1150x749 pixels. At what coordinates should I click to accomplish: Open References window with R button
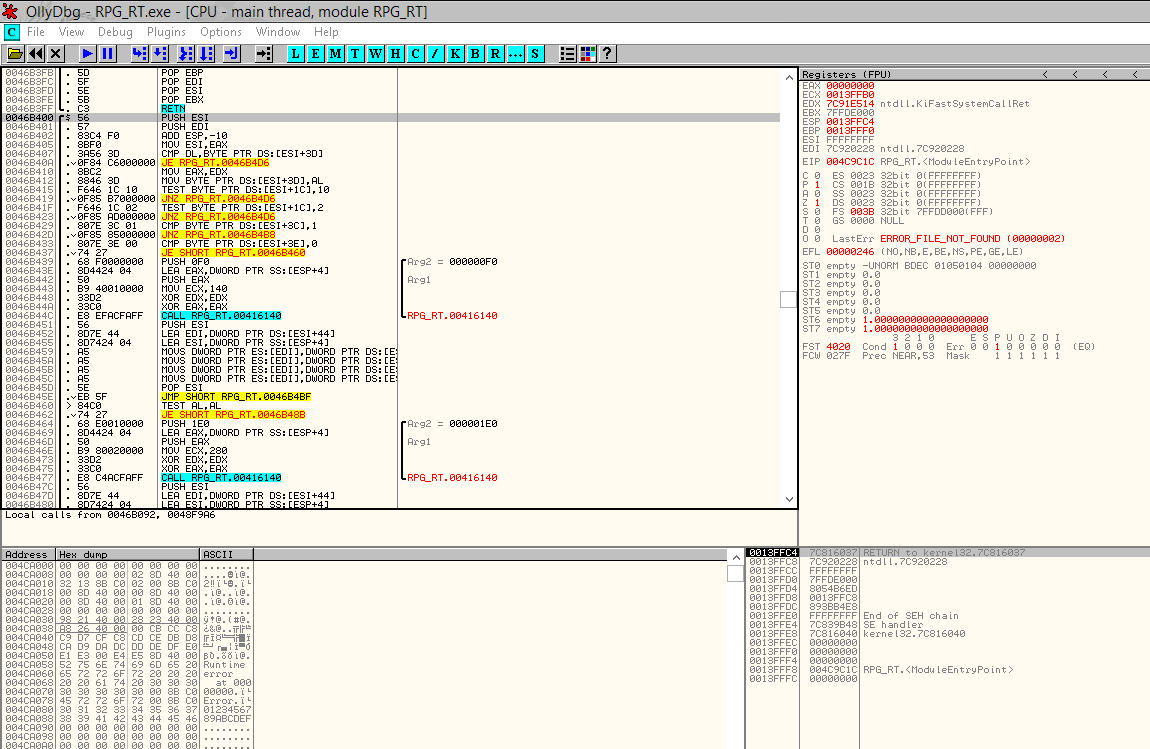coord(496,54)
